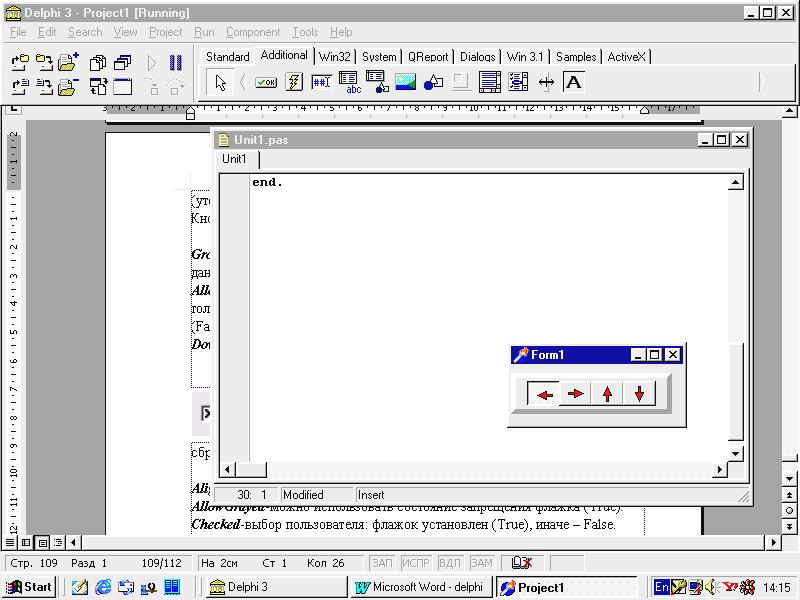
Task: Click code editor scroll left arrow
Action: click(227, 469)
